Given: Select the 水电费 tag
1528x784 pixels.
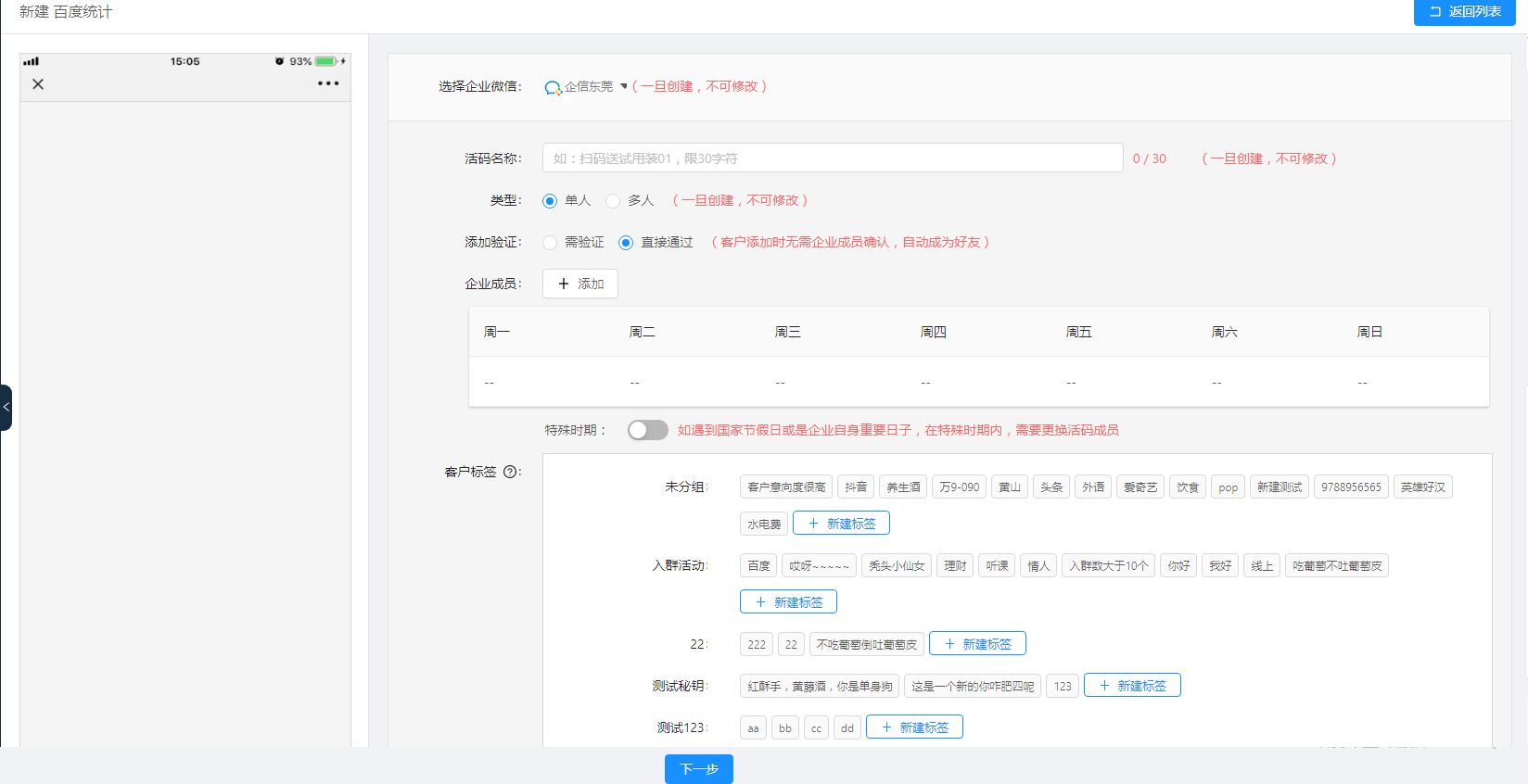Looking at the screenshot, I should [x=764, y=524].
